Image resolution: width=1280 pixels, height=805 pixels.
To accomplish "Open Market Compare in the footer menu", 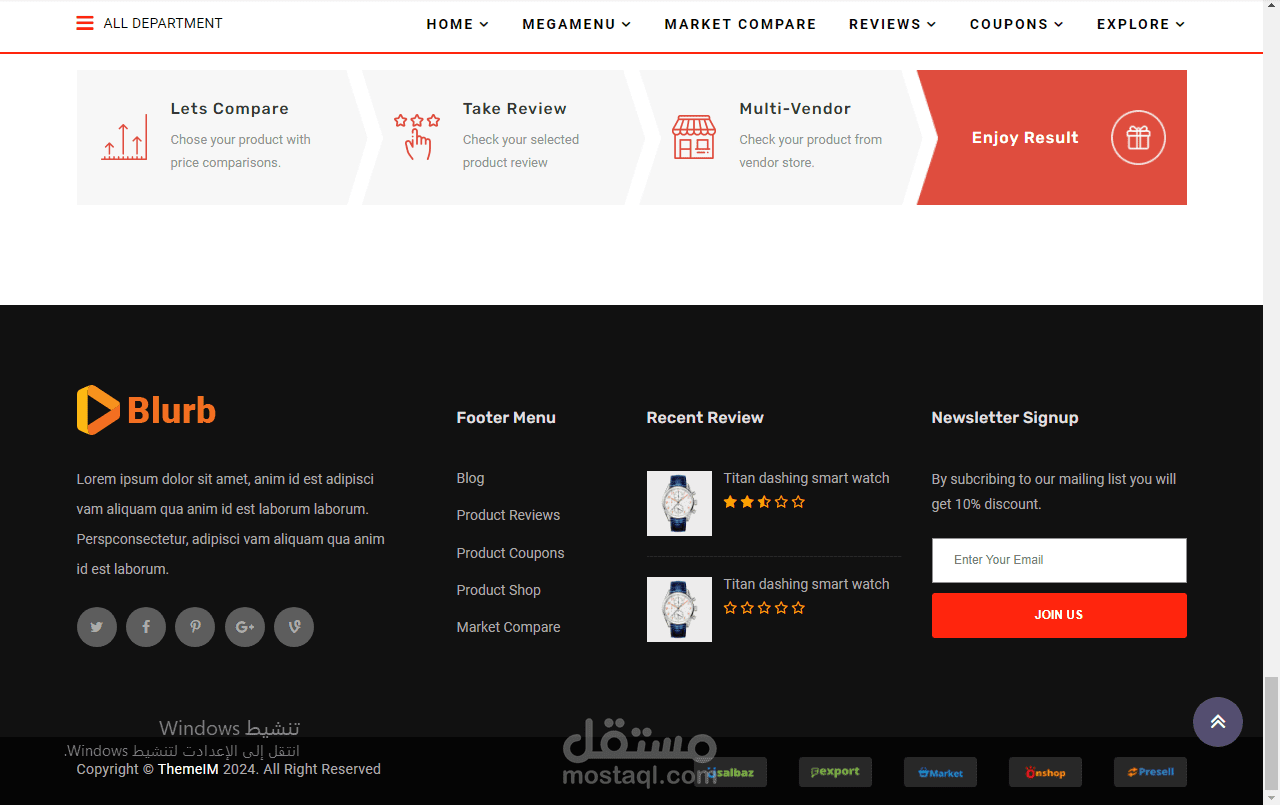I will (x=508, y=627).
